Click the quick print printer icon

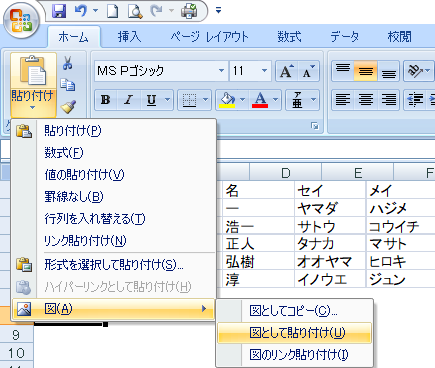tap(189, 11)
